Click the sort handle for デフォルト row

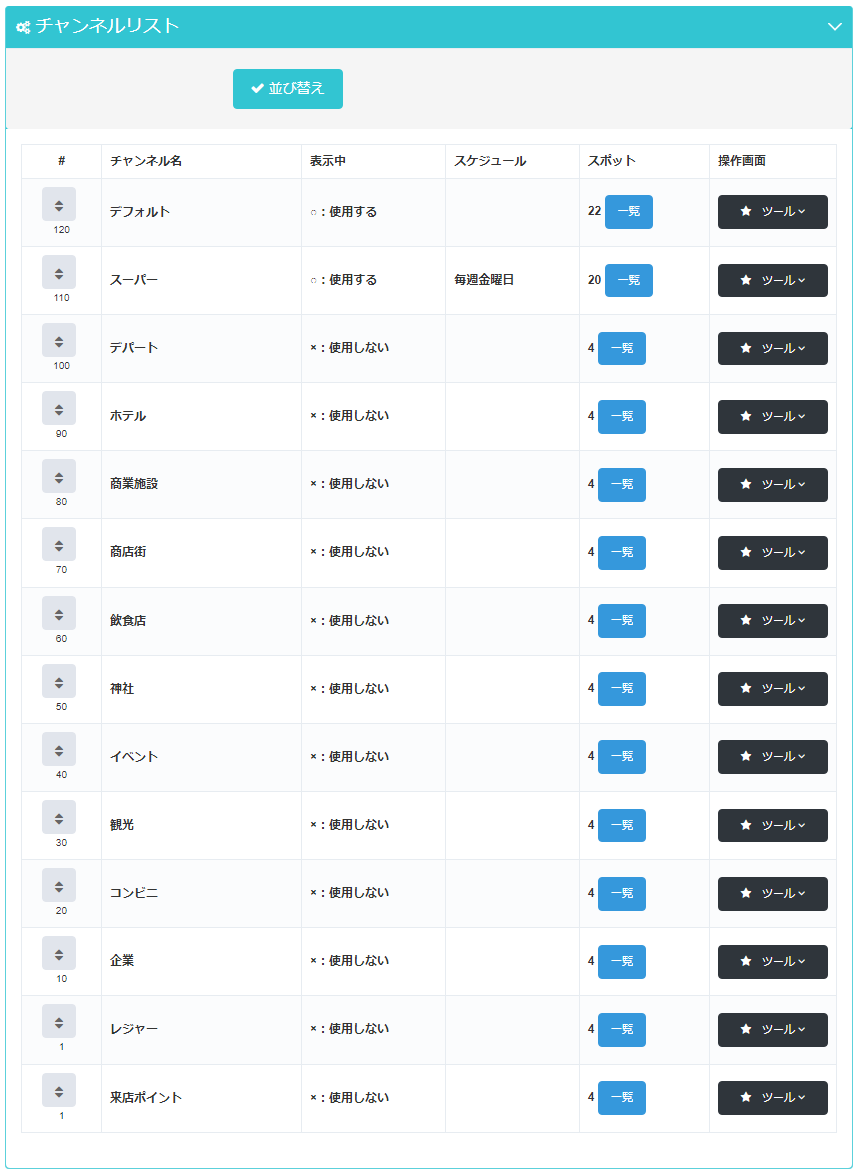[x=59, y=205]
